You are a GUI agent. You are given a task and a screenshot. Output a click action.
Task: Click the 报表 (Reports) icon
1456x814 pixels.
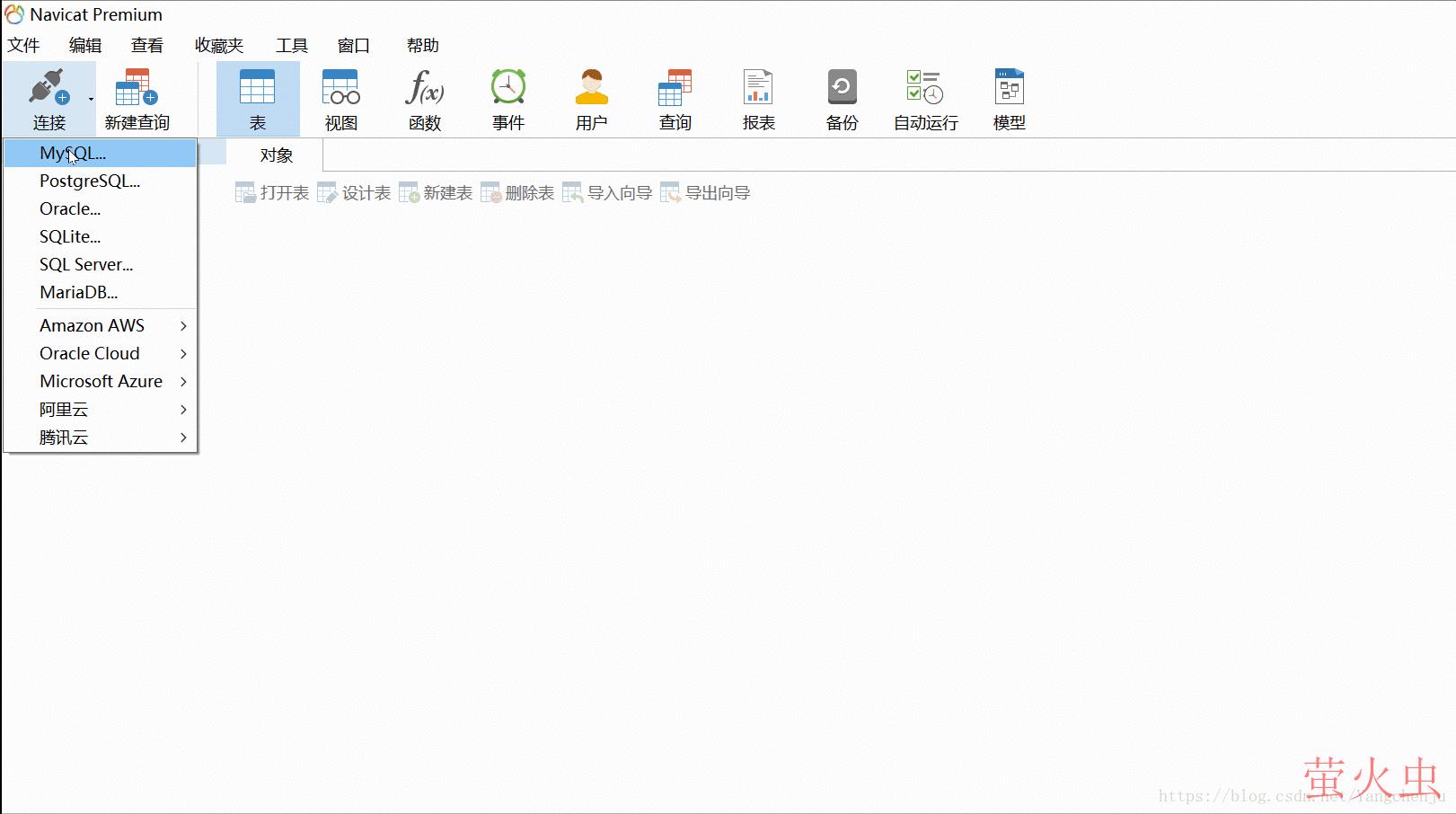point(759,97)
